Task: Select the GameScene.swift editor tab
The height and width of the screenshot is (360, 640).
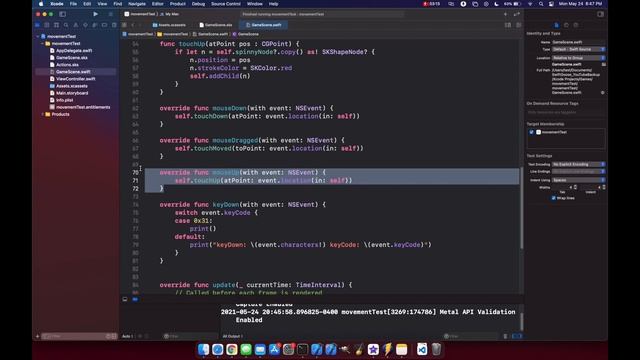Action: [x=263, y=25]
